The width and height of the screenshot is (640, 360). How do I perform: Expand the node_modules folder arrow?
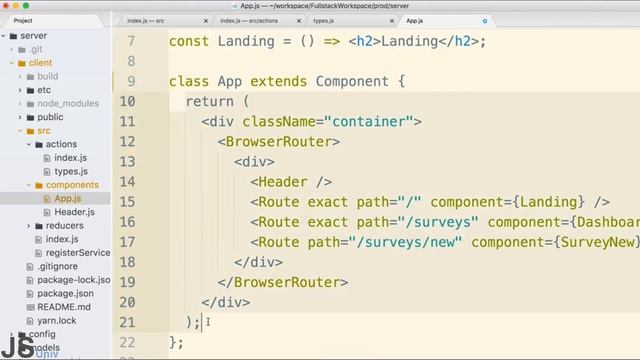(x=20, y=104)
